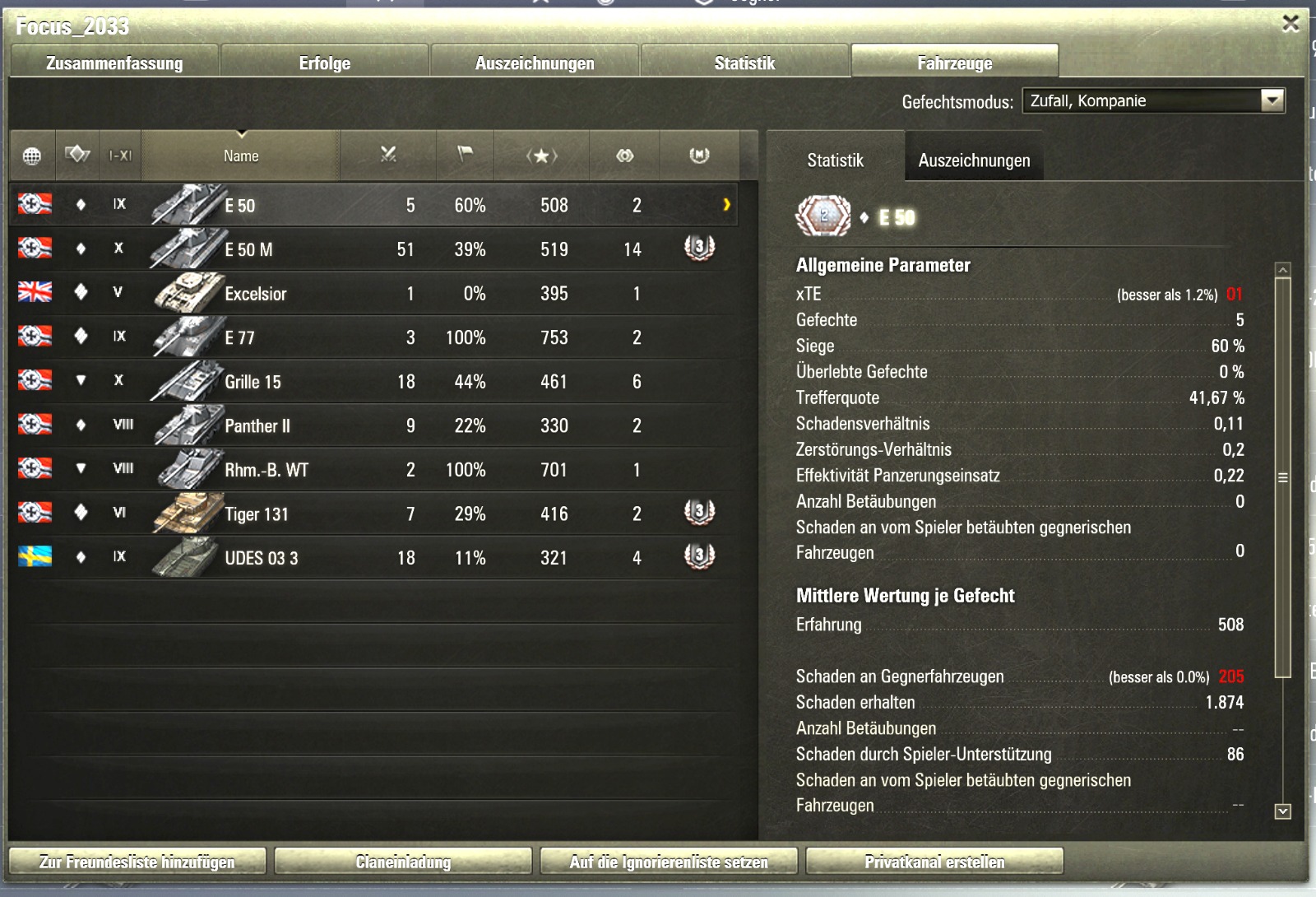Sort vehicles by nation globe icon
The width and height of the screenshot is (1316, 897).
(x=32, y=156)
